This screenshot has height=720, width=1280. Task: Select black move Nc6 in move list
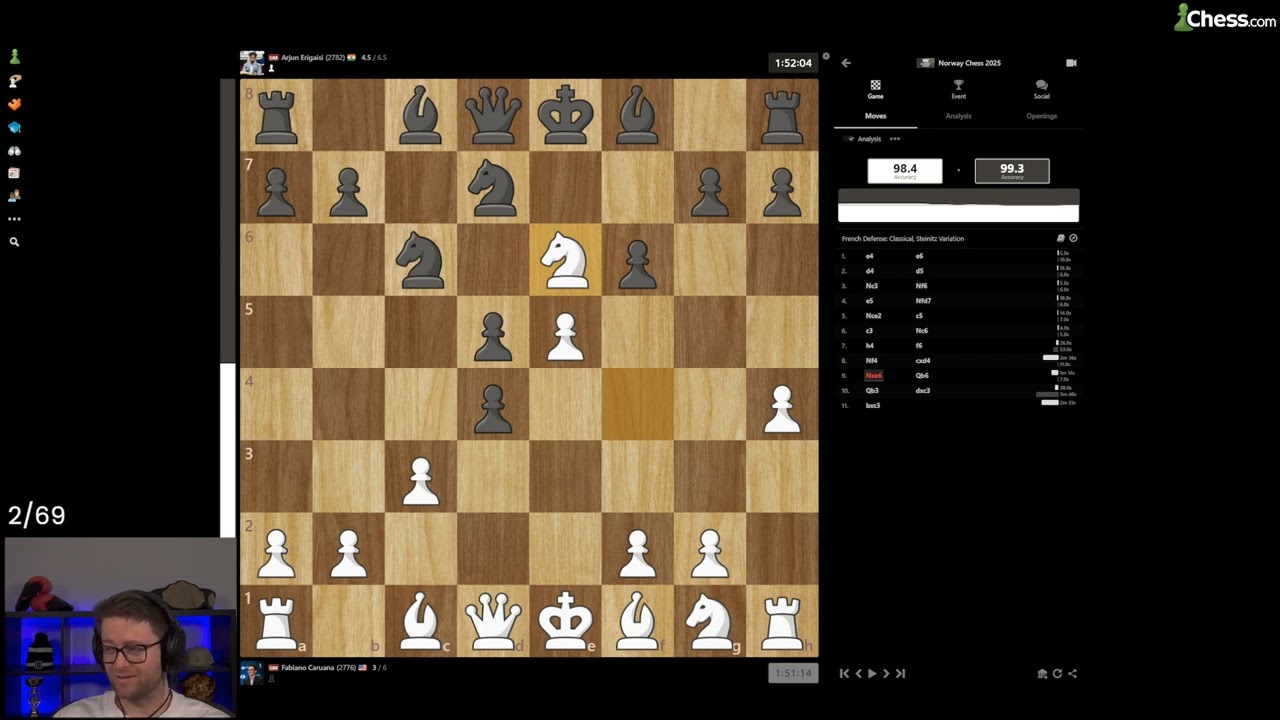(921, 331)
